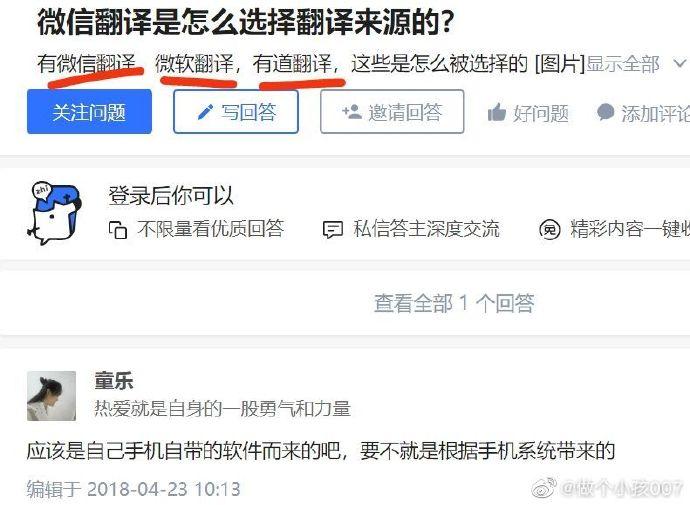Viewport: 690px width, 505px height.
Task: Click the 关注问题 button
Action: 89,112
